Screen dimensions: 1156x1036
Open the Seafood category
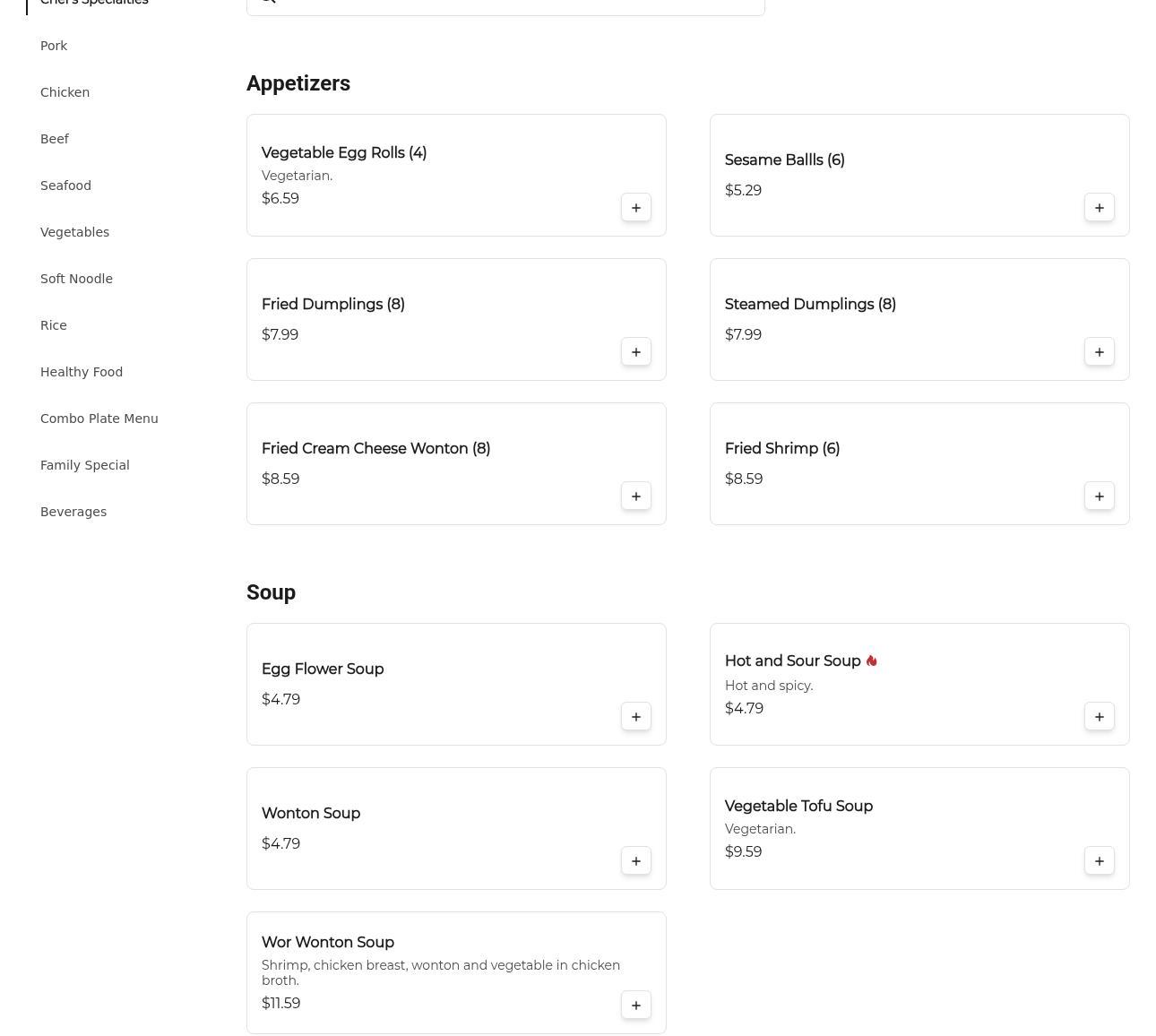pyautogui.click(x=65, y=186)
